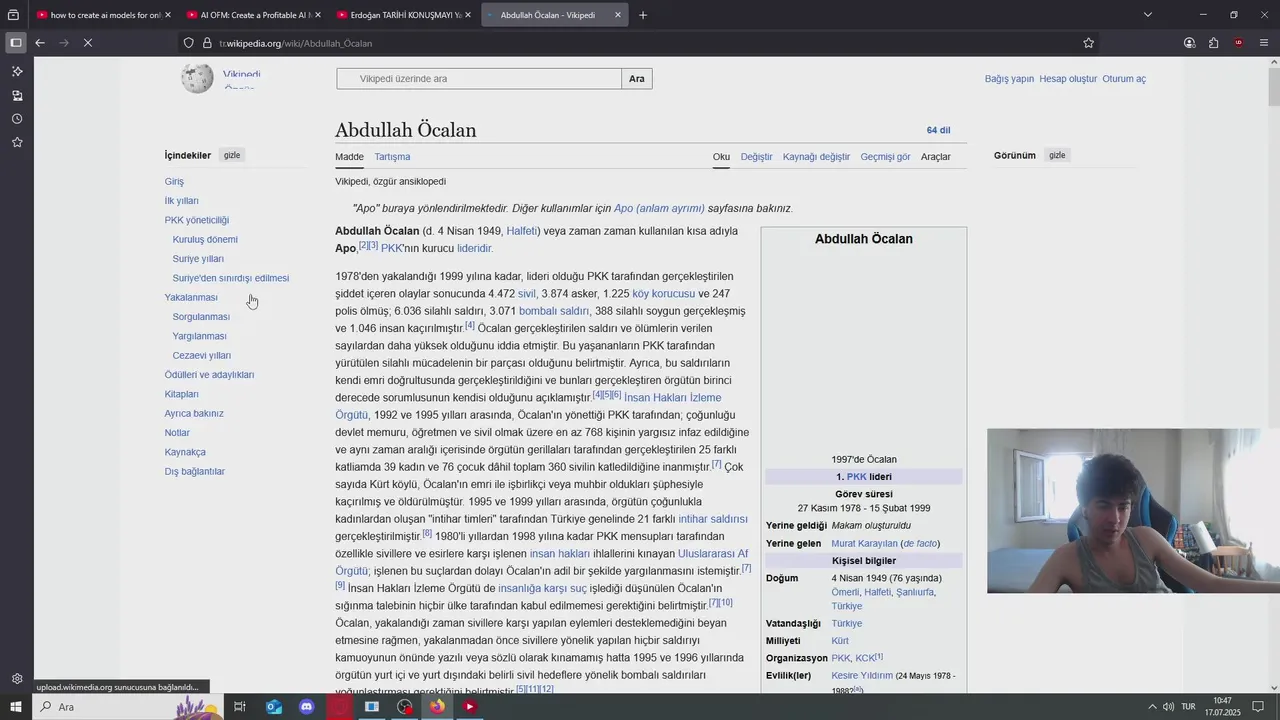Image resolution: width=1280 pixels, height=720 pixels.
Task: Click the Bağış yapın donate link
Action: (x=1009, y=79)
